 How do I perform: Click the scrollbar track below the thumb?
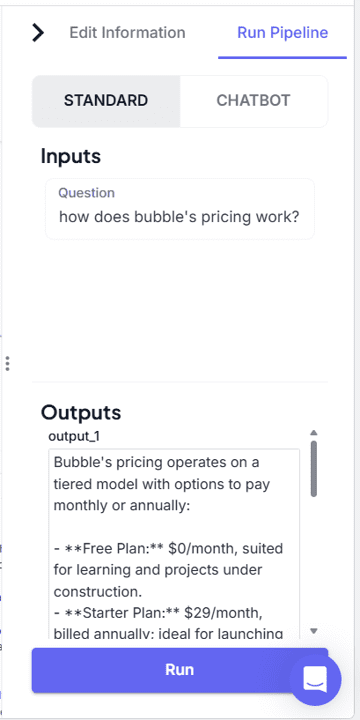point(314,562)
